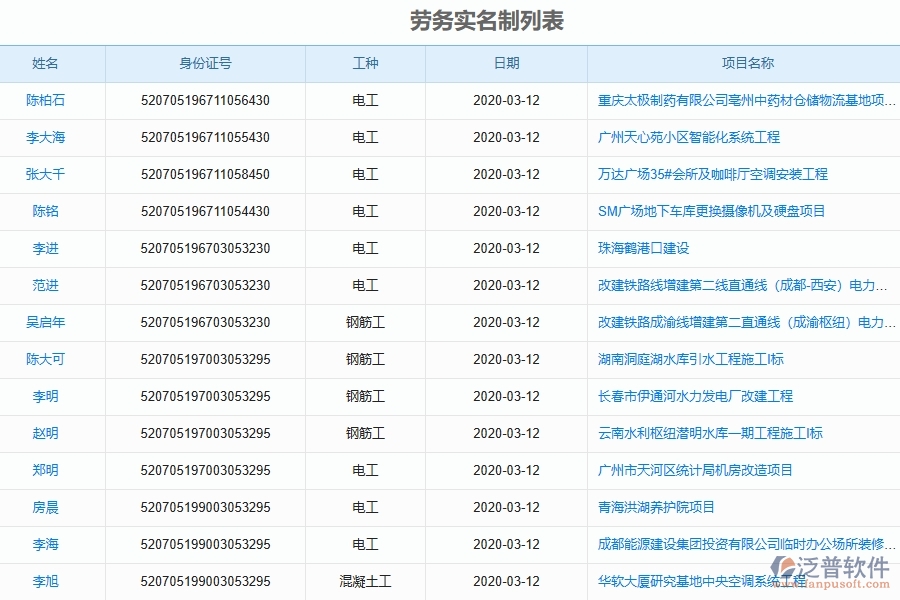Image resolution: width=900 pixels, height=600 pixels.
Task: Click the 身份证号 column header
Action: point(204,63)
